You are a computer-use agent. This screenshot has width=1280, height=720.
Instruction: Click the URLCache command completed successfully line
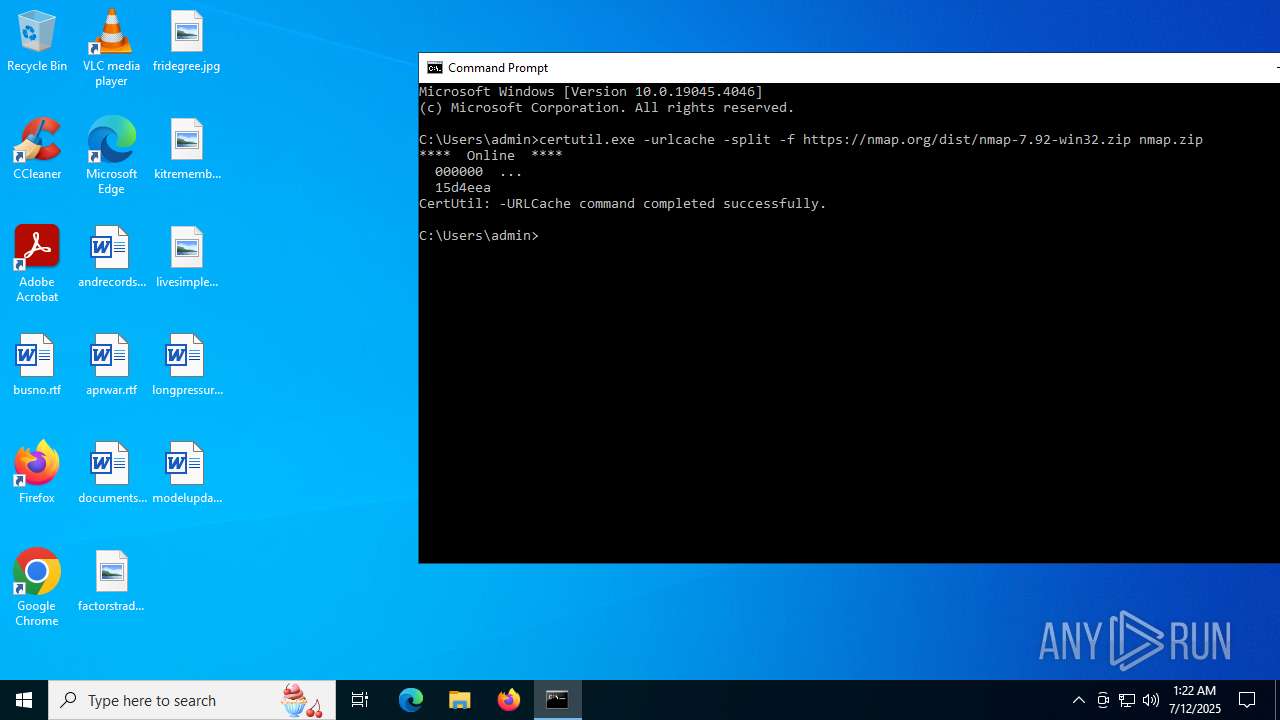click(x=623, y=204)
